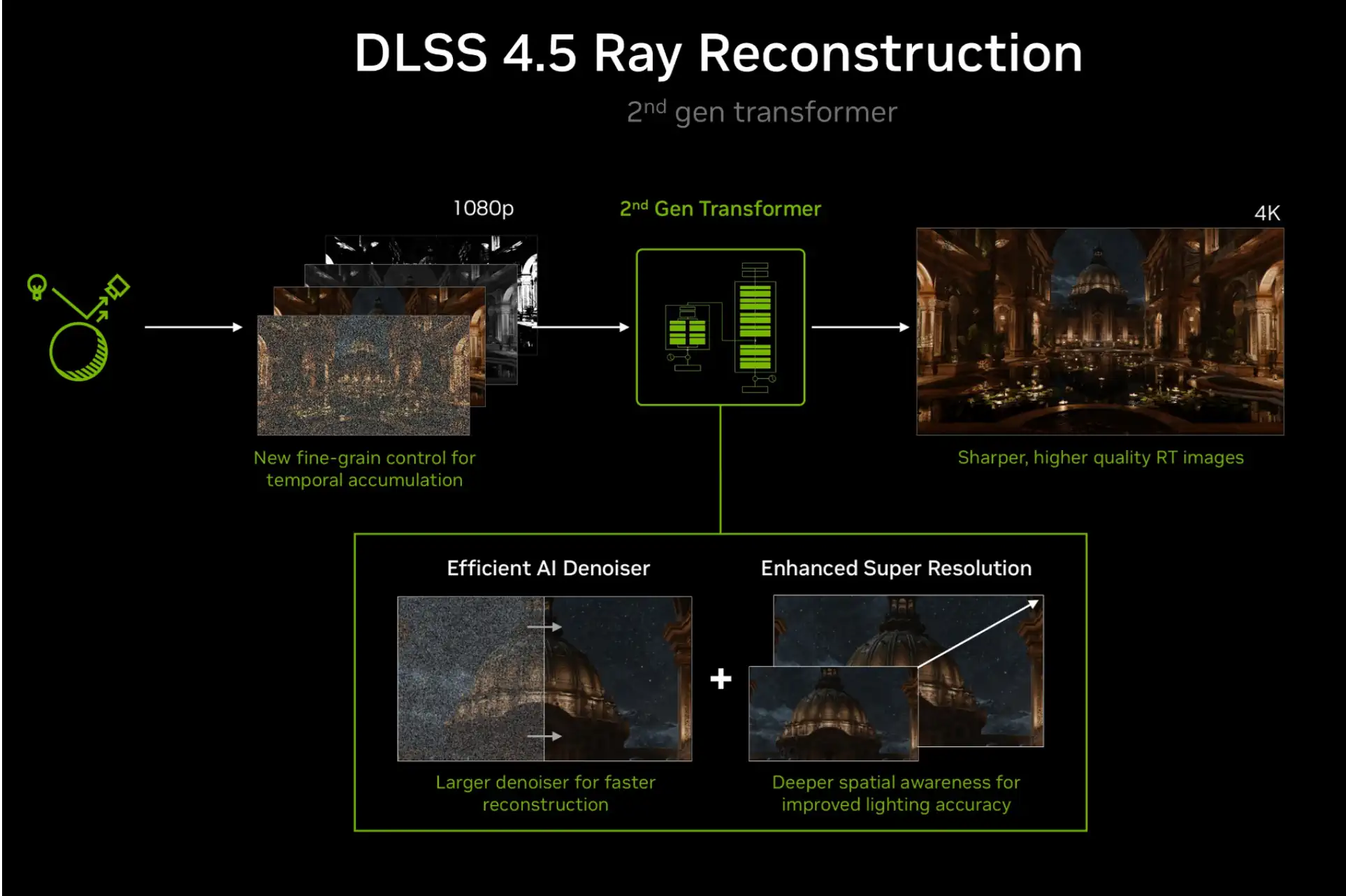
Task: Click "Larger denoiser for faster reconstruction" caption
Action: pyautogui.click(x=545, y=793)
